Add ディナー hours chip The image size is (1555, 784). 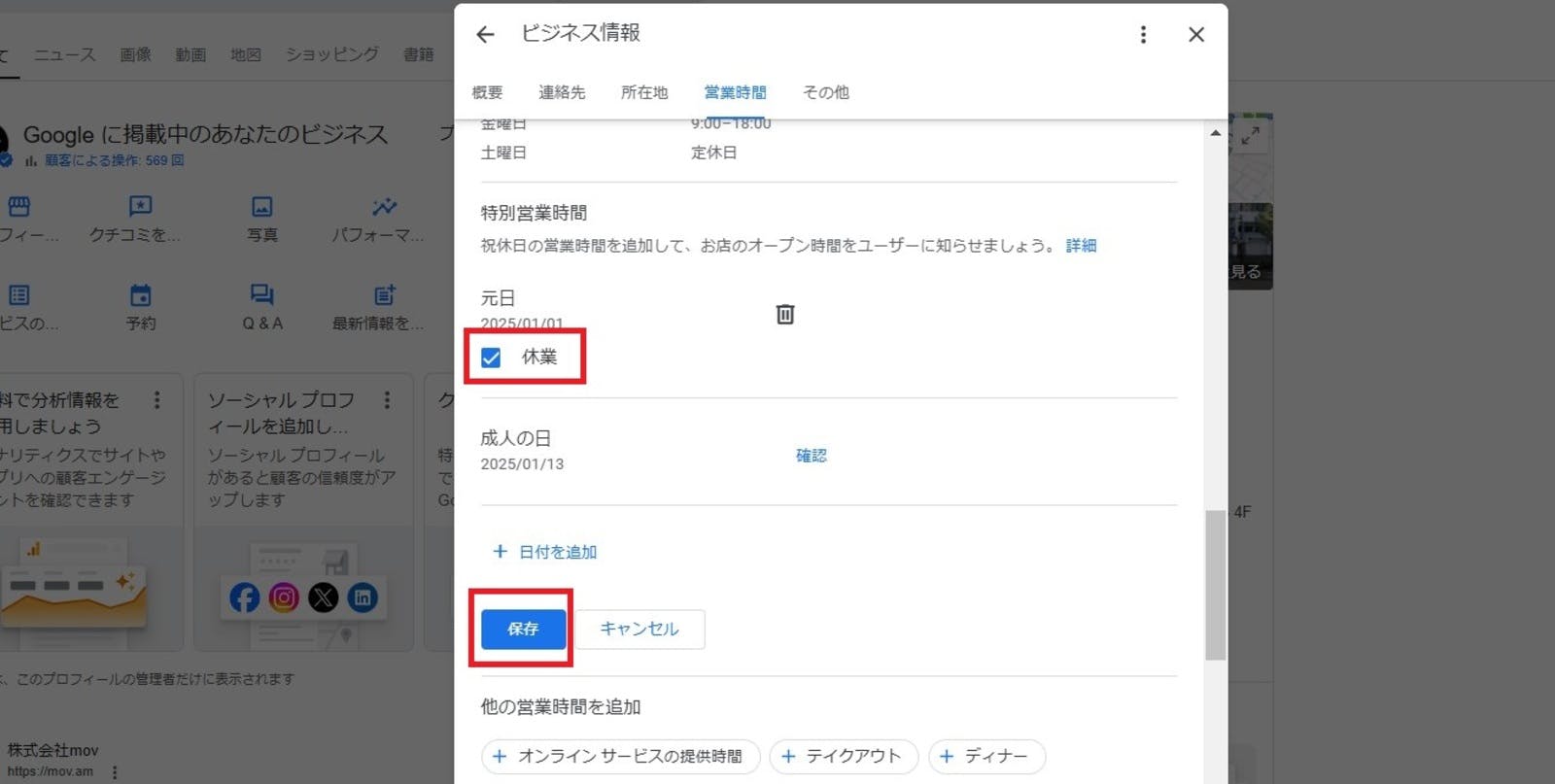tap(986, 756)
